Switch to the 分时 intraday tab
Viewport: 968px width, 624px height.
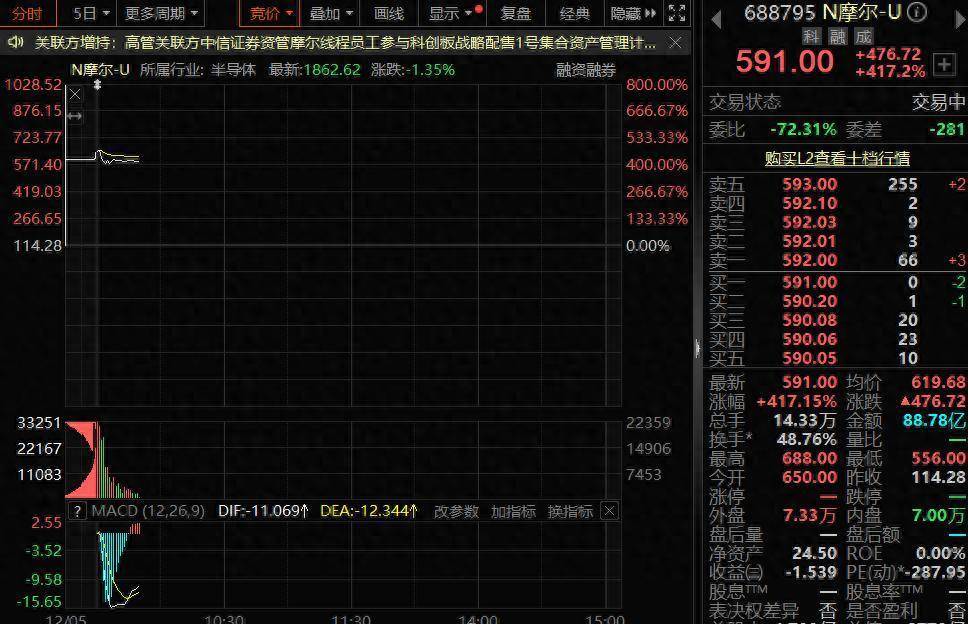[27, 13]
